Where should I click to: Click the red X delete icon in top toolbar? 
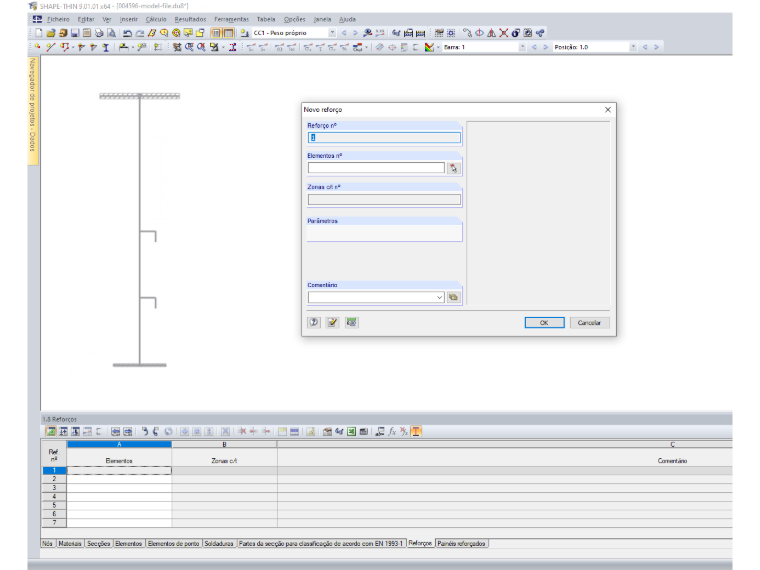(x=504, y=33)
